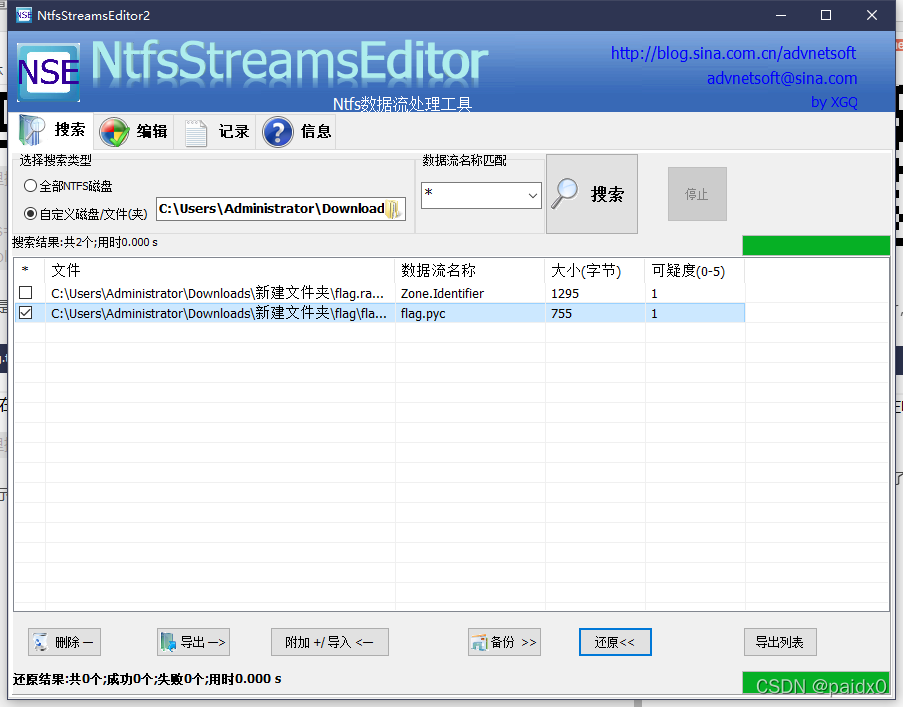Image resolution: width=903 pixels, height=707 pixels.
Task: Click the edit tab shield icon
Action: [x=114, y=132]
